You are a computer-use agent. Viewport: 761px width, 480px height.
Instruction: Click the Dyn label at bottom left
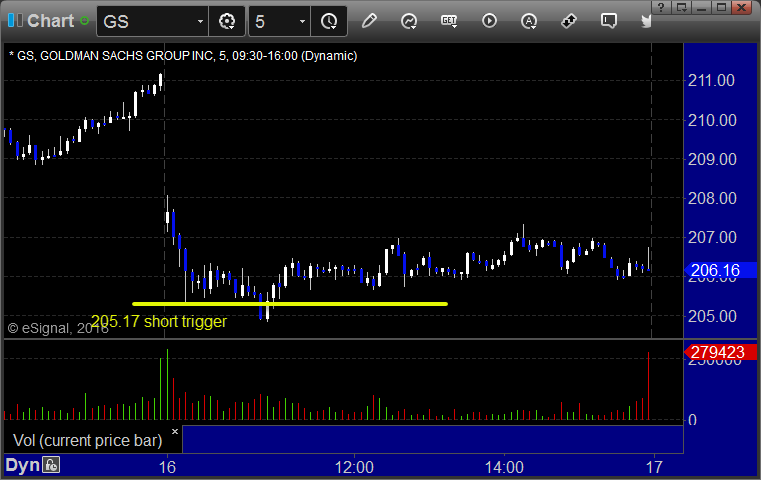(22, 465)
